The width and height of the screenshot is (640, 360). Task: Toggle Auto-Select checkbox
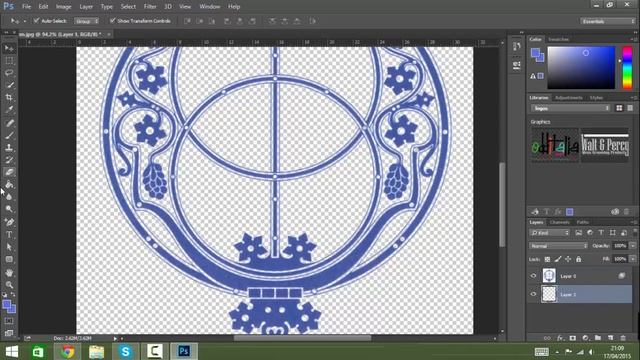click(x=36, y=20)
